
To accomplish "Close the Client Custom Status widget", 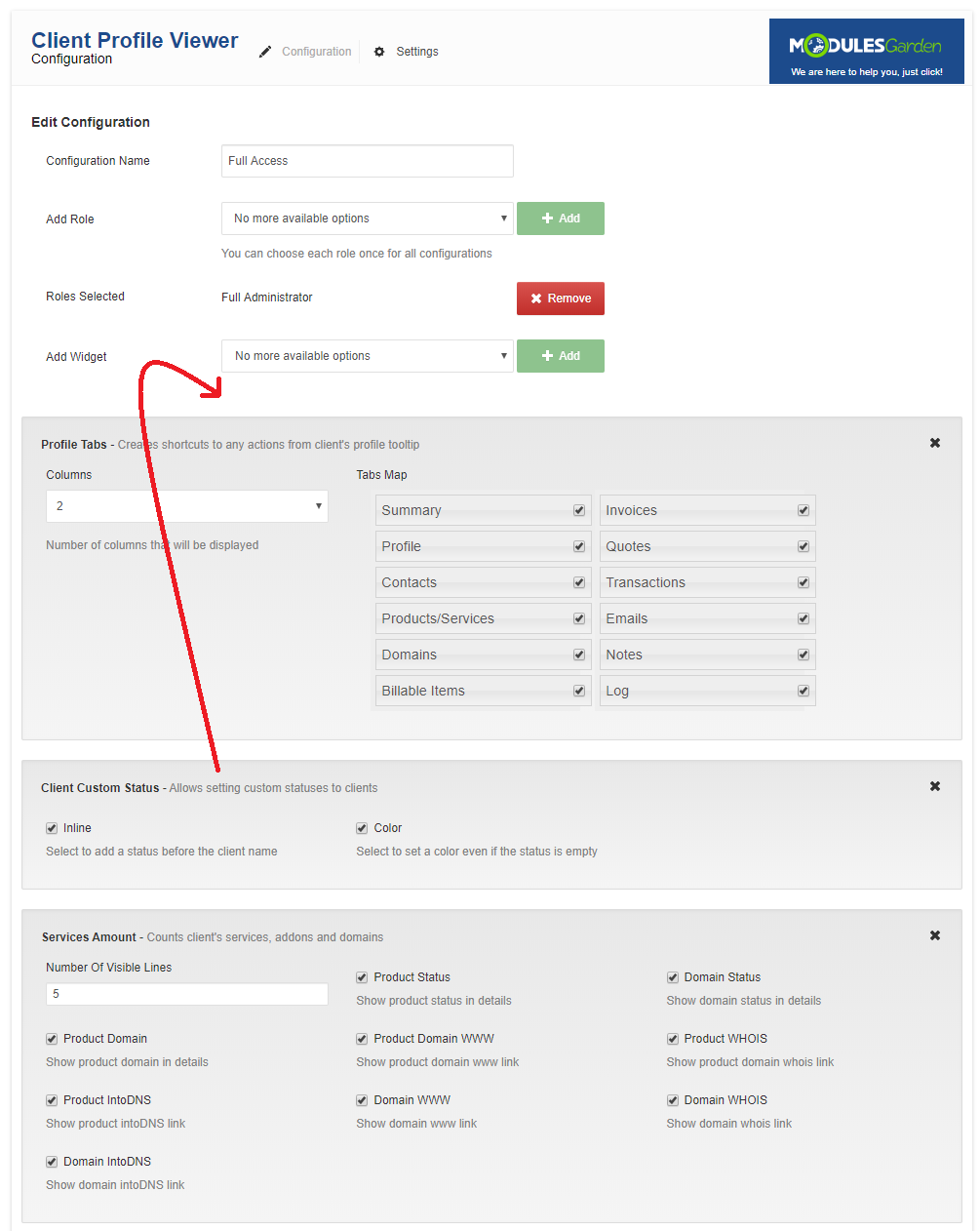I will coord(935,786).
